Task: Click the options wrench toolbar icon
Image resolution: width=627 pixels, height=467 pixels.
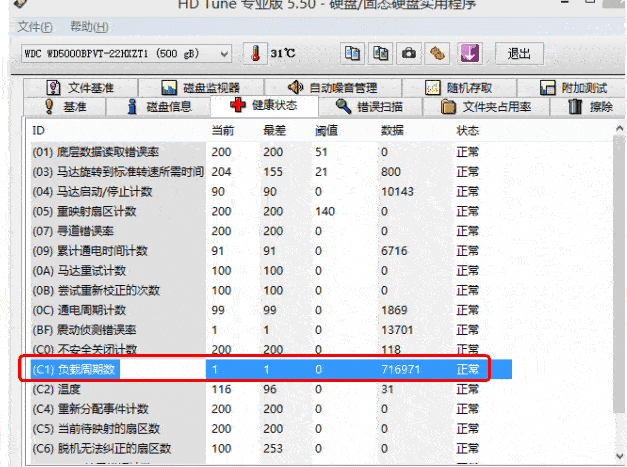Action: tap(437, 53)
